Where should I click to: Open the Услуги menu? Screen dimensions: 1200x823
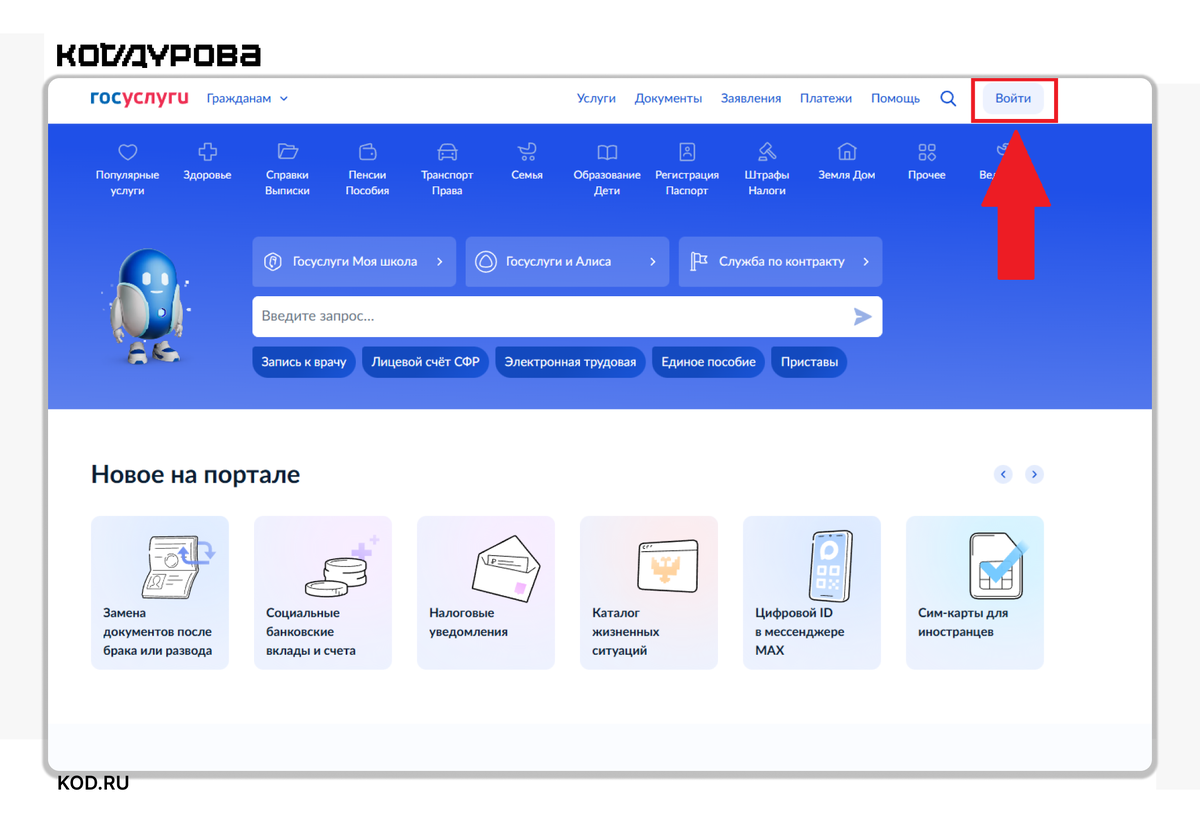click(596, 99)
